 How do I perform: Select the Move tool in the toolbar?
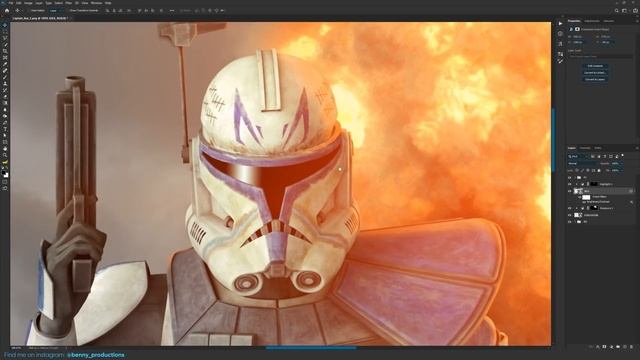5,25
